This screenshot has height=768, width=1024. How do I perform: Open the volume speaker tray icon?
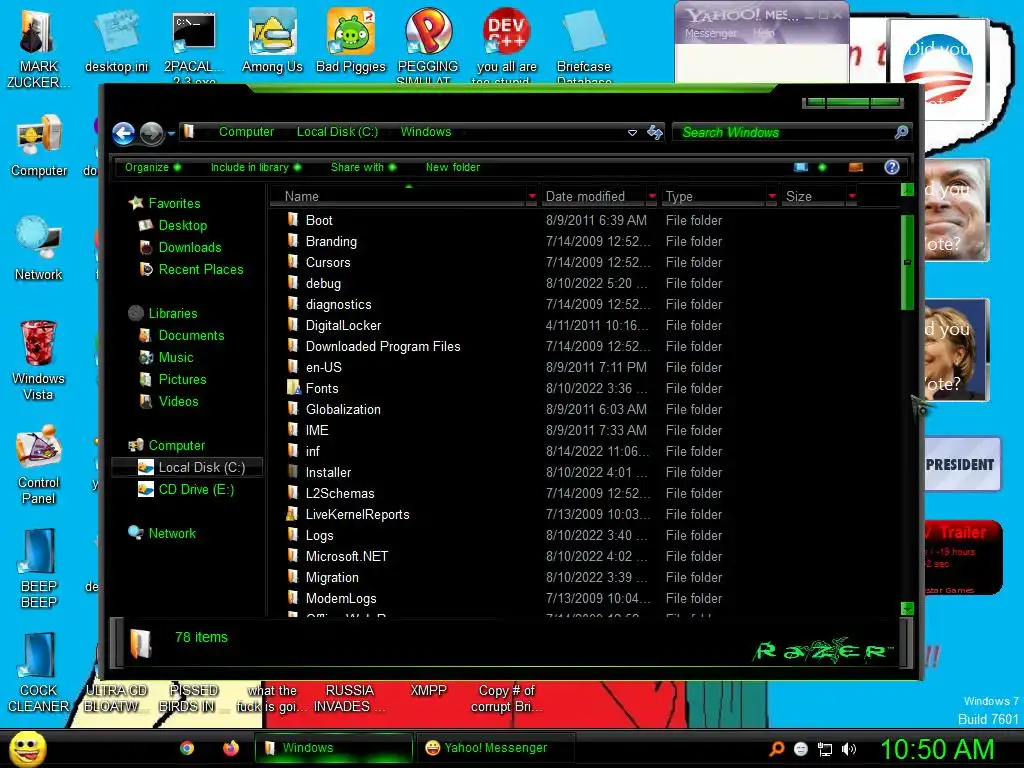pyautogui.click(x=849, y=749)
